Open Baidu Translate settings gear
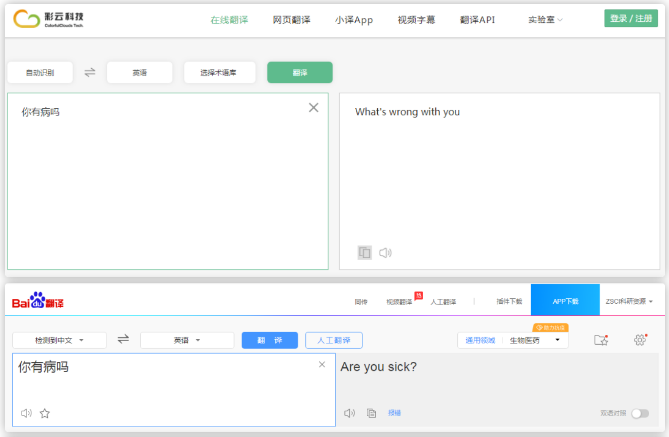Viewport: 669px width, 437px height. point(640,340)
